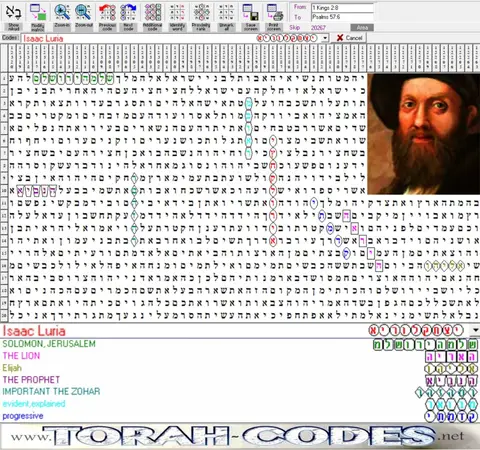Expand the dropdown beside the Isaac Luria list header
This screenshot has width=480, height=450.
pyautogui.click(x=475, y=330)
